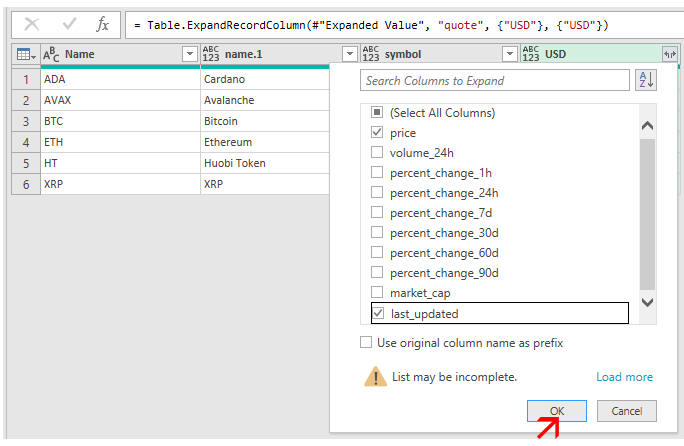This screenshot has height=446, width=684.
Task: Open the Name column filter dropdown
Action: (190, 54)
